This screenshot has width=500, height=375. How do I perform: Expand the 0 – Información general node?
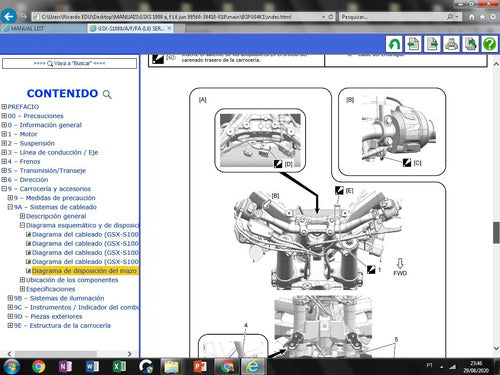point(4,125)
